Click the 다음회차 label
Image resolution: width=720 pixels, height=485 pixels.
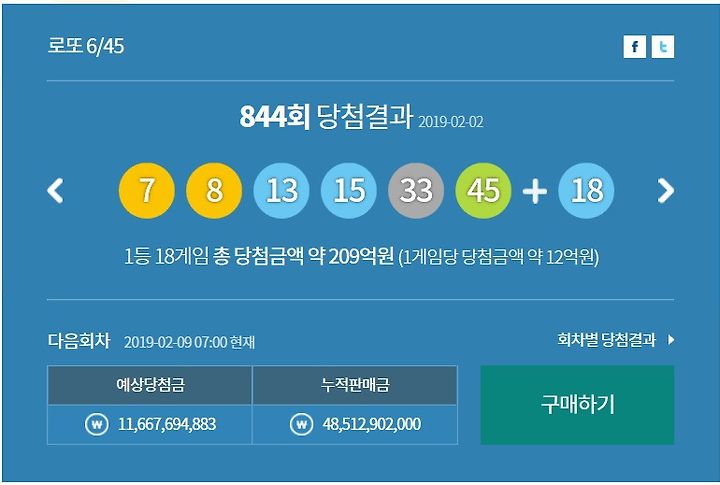79,341
